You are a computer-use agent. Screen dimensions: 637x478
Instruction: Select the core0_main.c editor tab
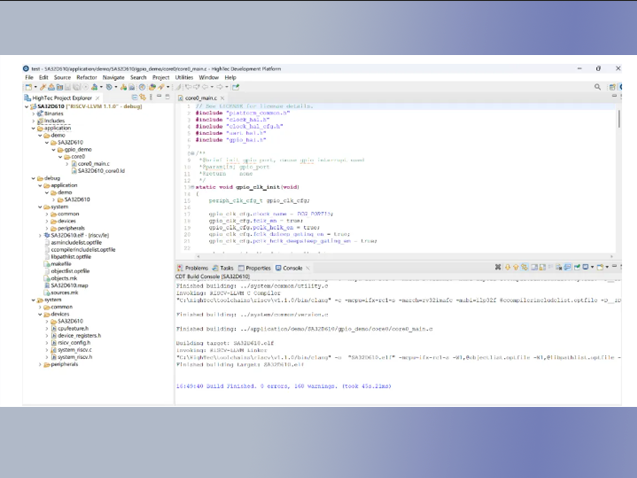tap(201, 98)
